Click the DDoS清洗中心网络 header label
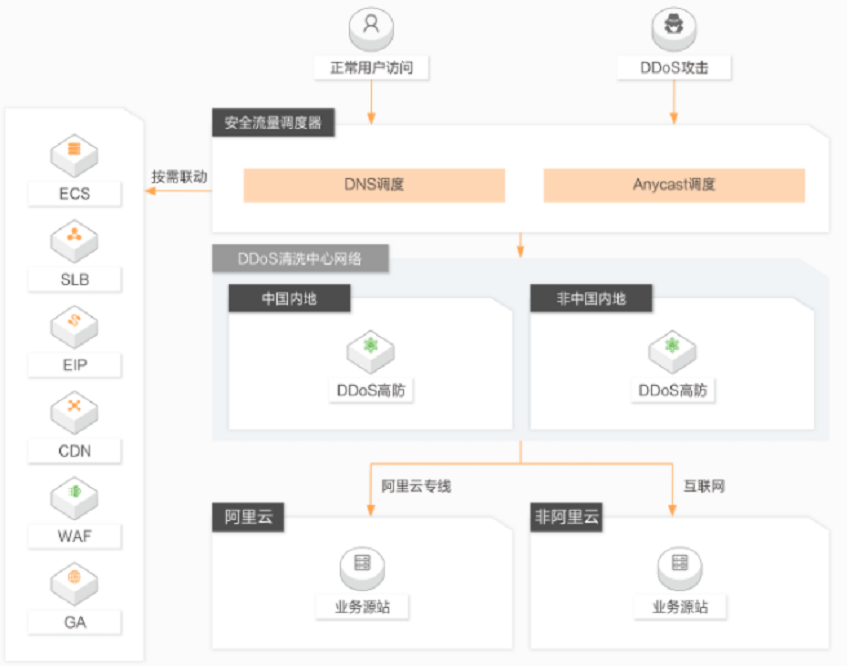The height and width of the screenshot is (666, 850). [300, 258]
